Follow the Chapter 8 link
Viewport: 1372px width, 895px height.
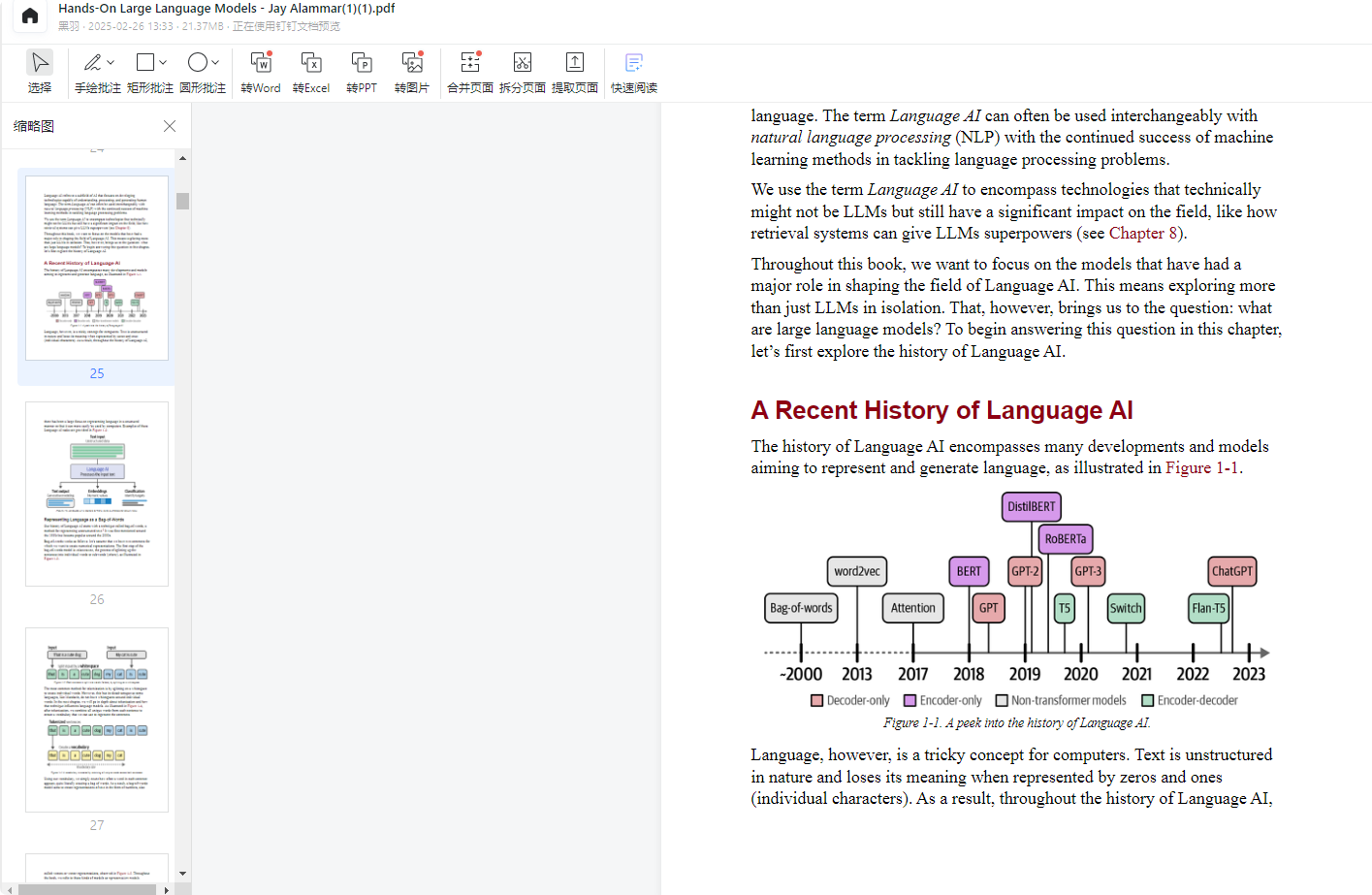(1142, 234)
